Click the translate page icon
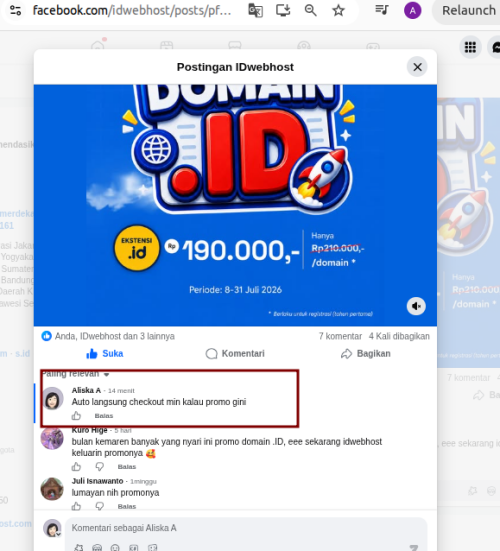The height and width of the screenshot is (551, 500). [255, 11]
